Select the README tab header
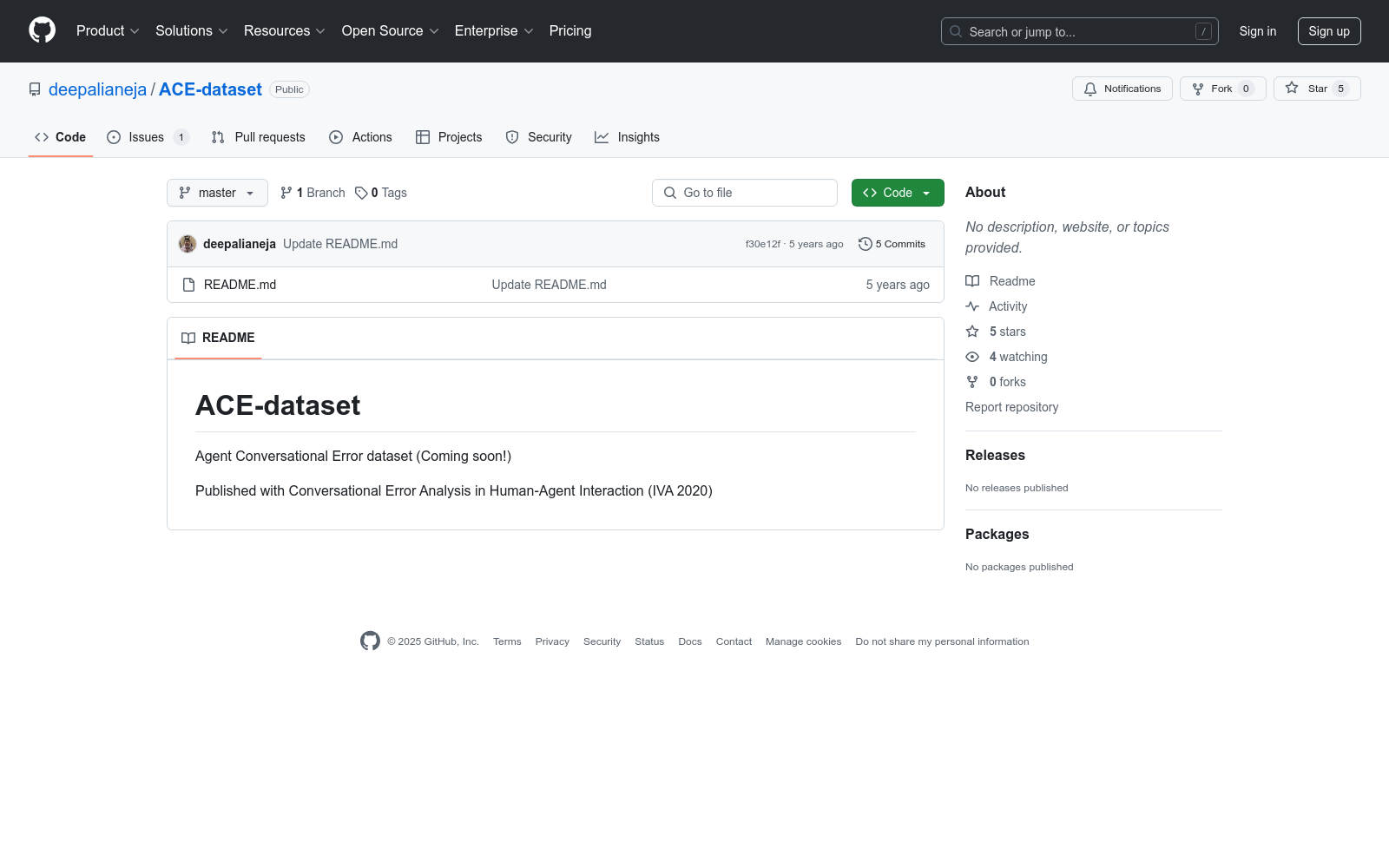The width and height of the screenshot is (1389, 868). coord(218,338)
